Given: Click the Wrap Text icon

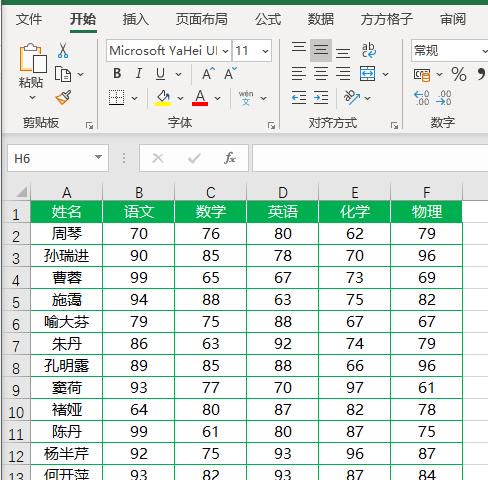Looking at the screenshot, I should (x=369, y=50).
